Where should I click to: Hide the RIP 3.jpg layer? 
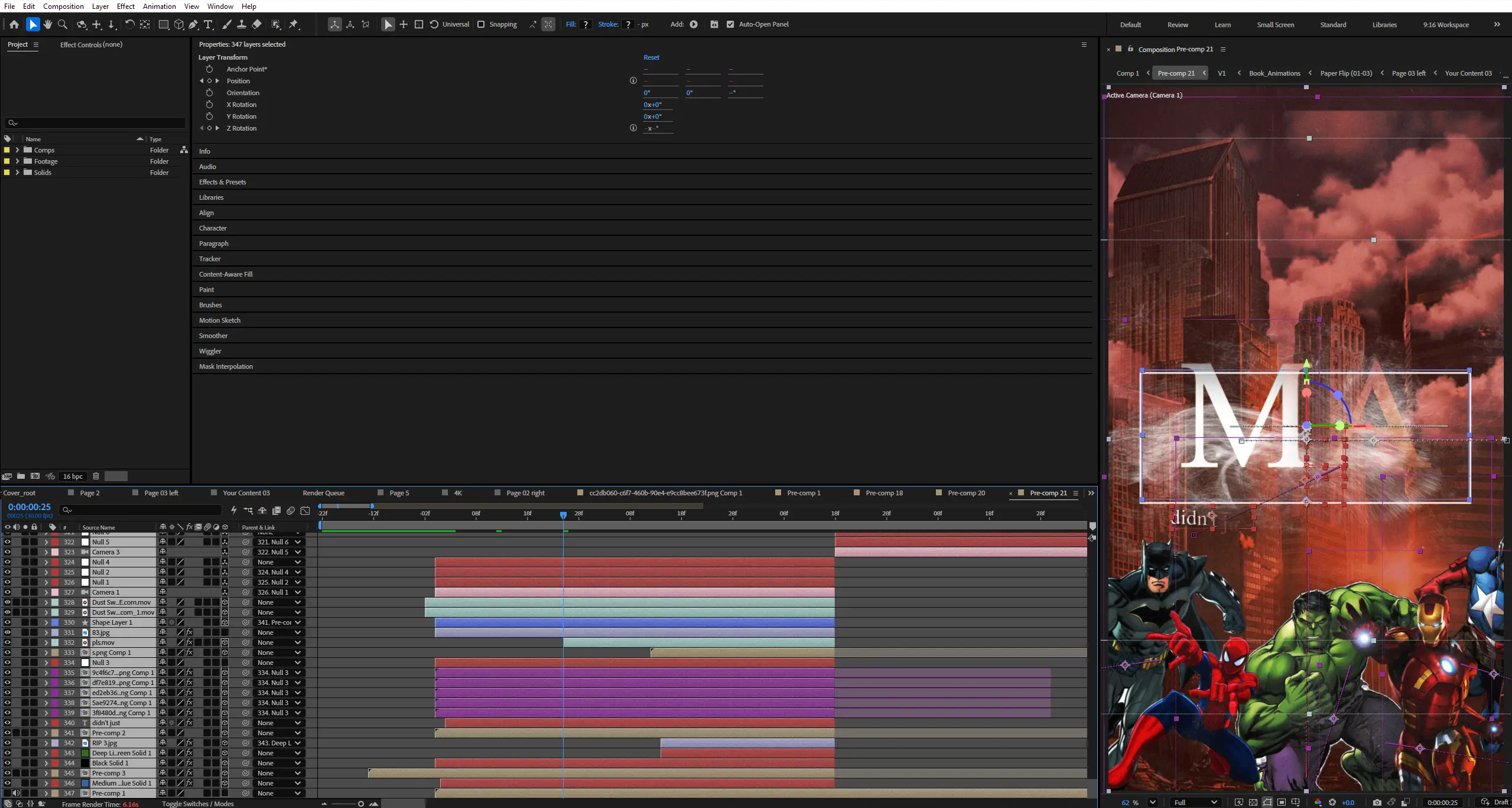pyautogui.click(x=7, y=743)
